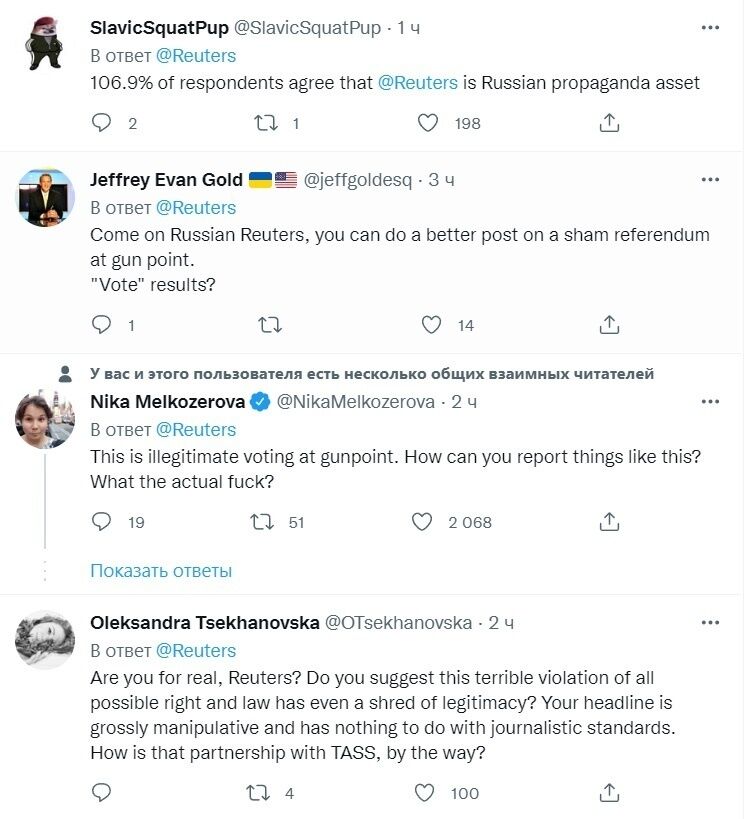
Task: Share Jeffrey Evan Gold's tweet
Action: click(609, 325)
